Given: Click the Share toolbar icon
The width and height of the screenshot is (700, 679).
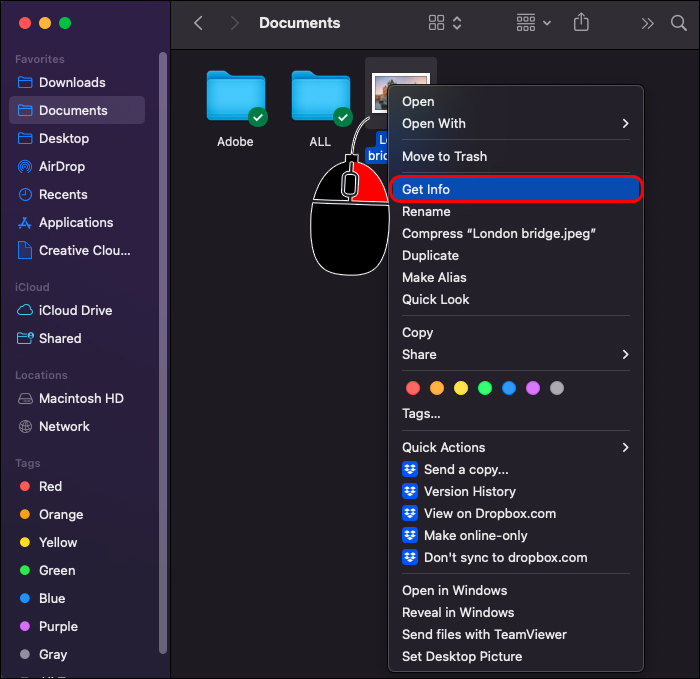Looking at the screenshot, I should click(581, 22).
